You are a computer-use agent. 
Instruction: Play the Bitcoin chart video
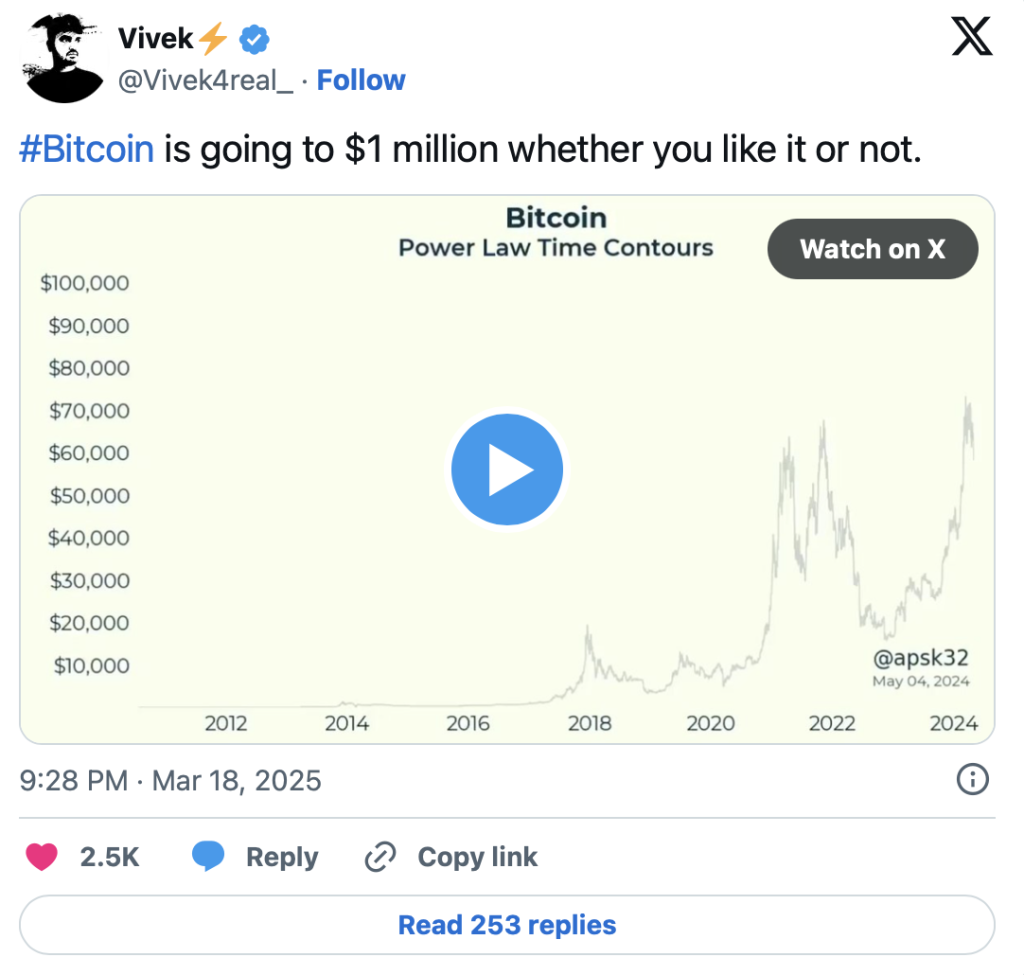coord(507,470)
